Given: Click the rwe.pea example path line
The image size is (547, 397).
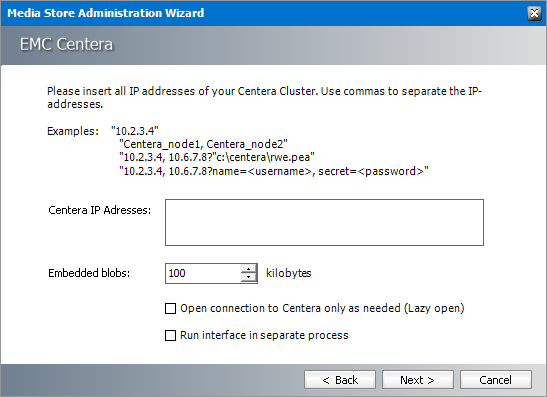Looking at the screenshot, I should [x=217, y=157].
